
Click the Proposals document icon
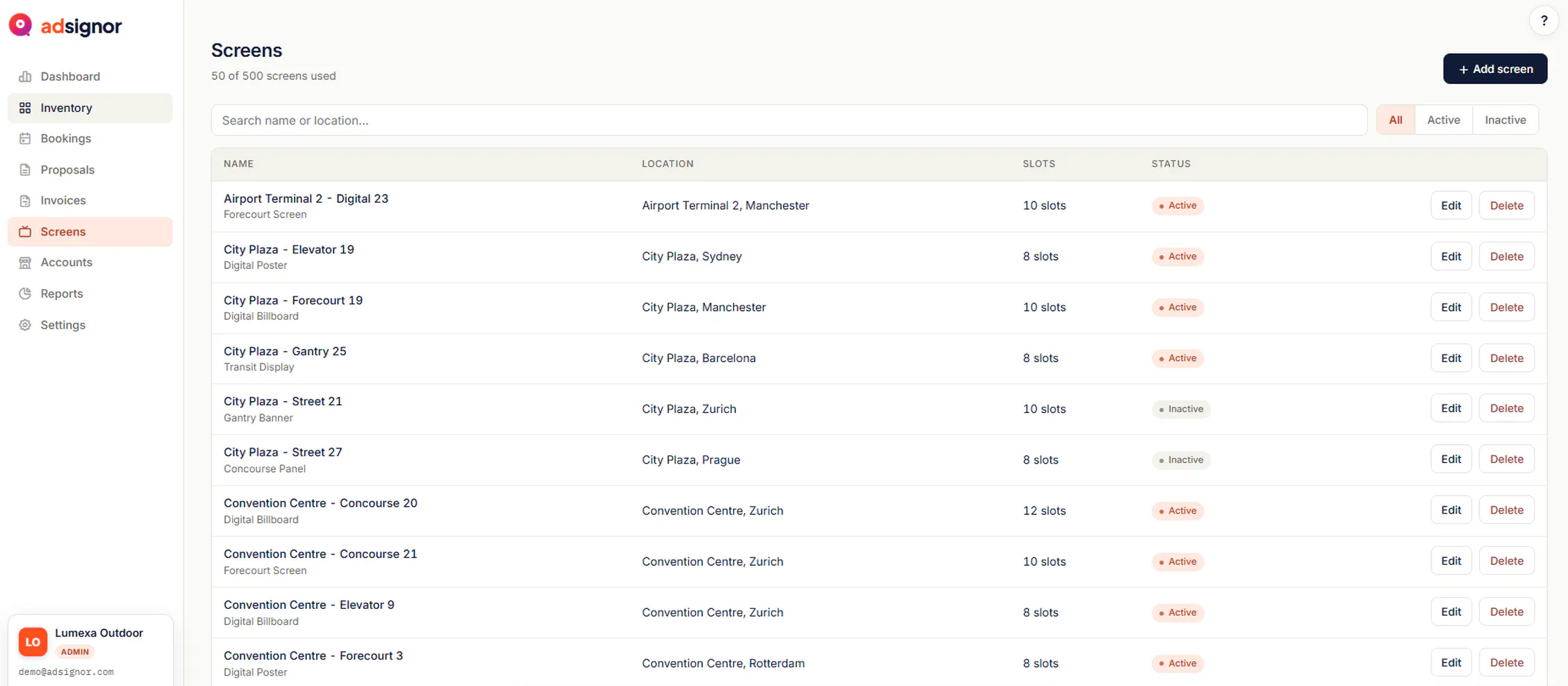click(25, 170)
